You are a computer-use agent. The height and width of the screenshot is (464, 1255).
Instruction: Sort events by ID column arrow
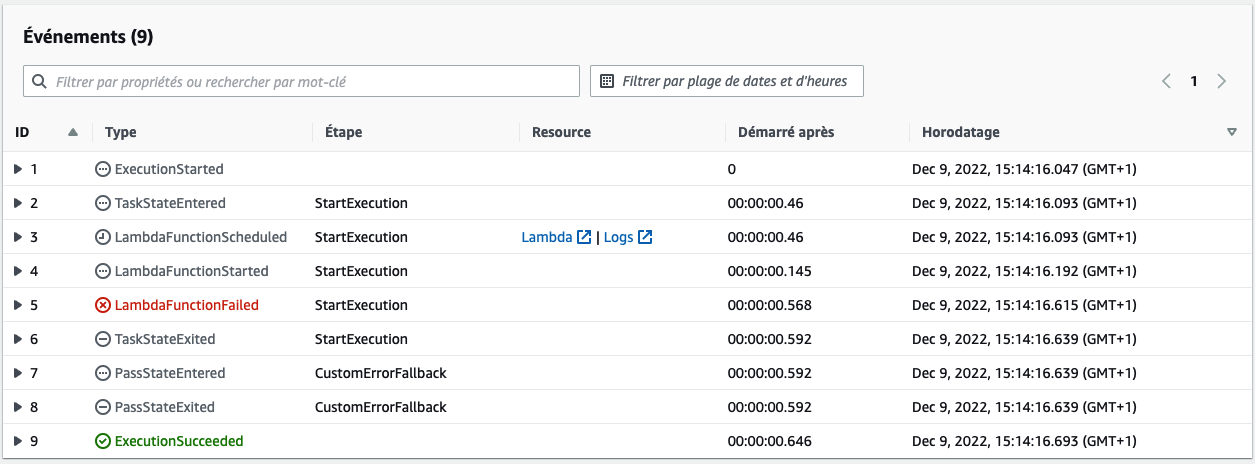73,132
